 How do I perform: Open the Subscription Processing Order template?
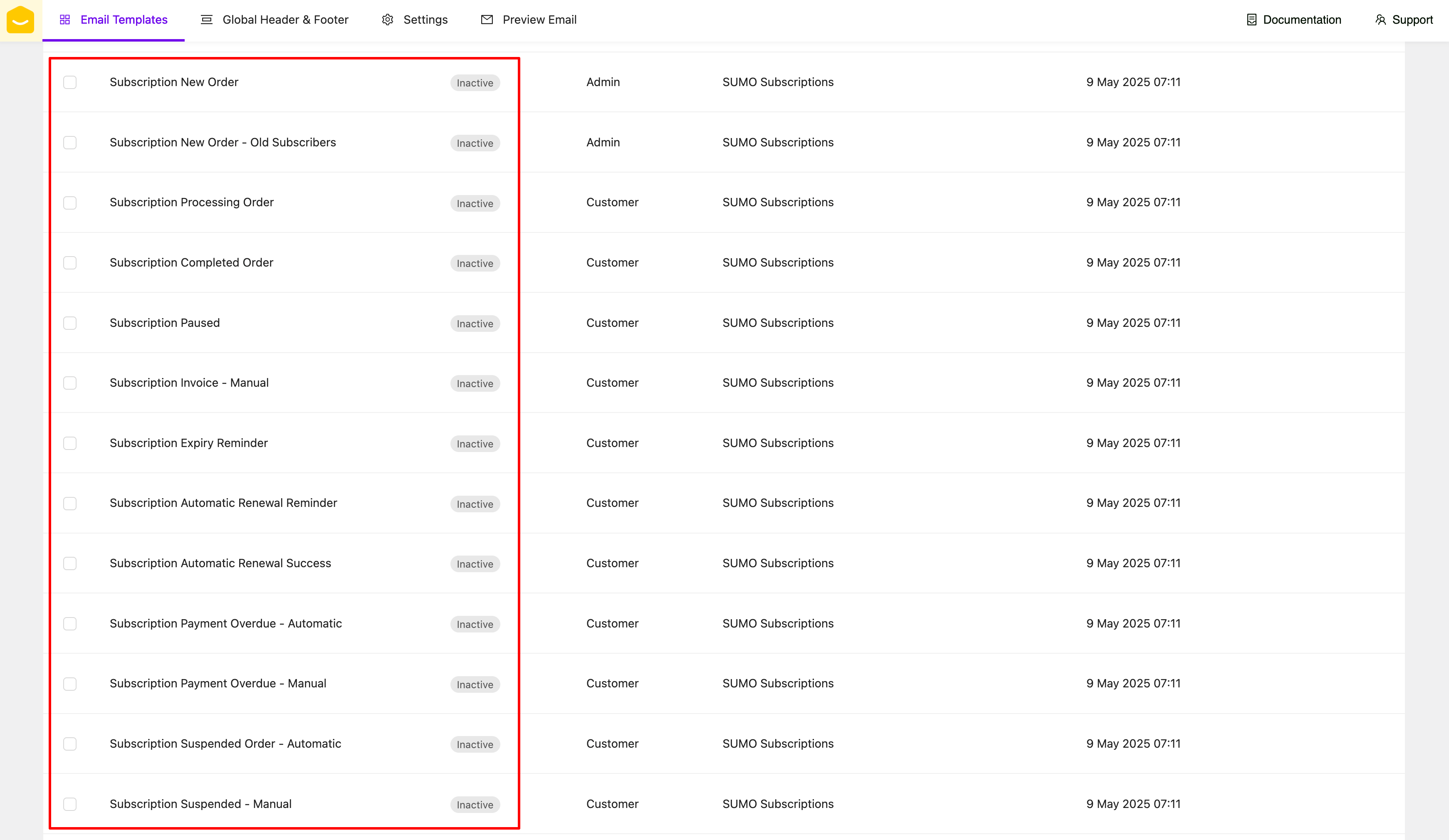tap(191, 203)
